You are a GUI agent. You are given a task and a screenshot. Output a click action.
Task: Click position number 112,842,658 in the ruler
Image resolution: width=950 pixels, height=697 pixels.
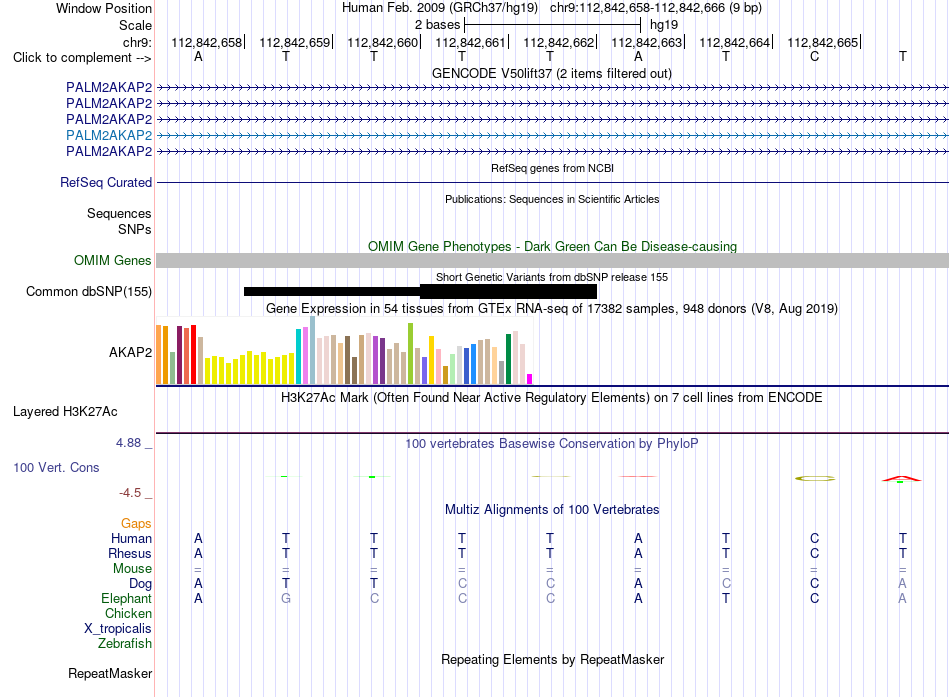(x=206, y=42)
